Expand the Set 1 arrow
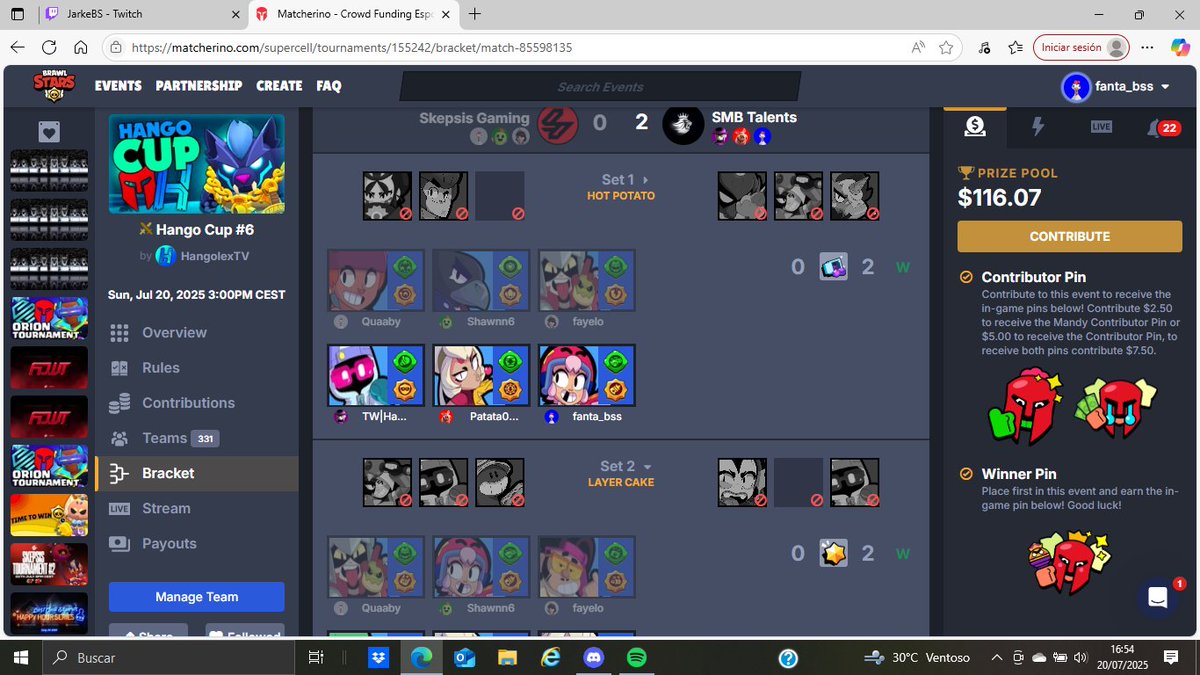Viewport: 1200px width, 675px height. coord(646,181)
